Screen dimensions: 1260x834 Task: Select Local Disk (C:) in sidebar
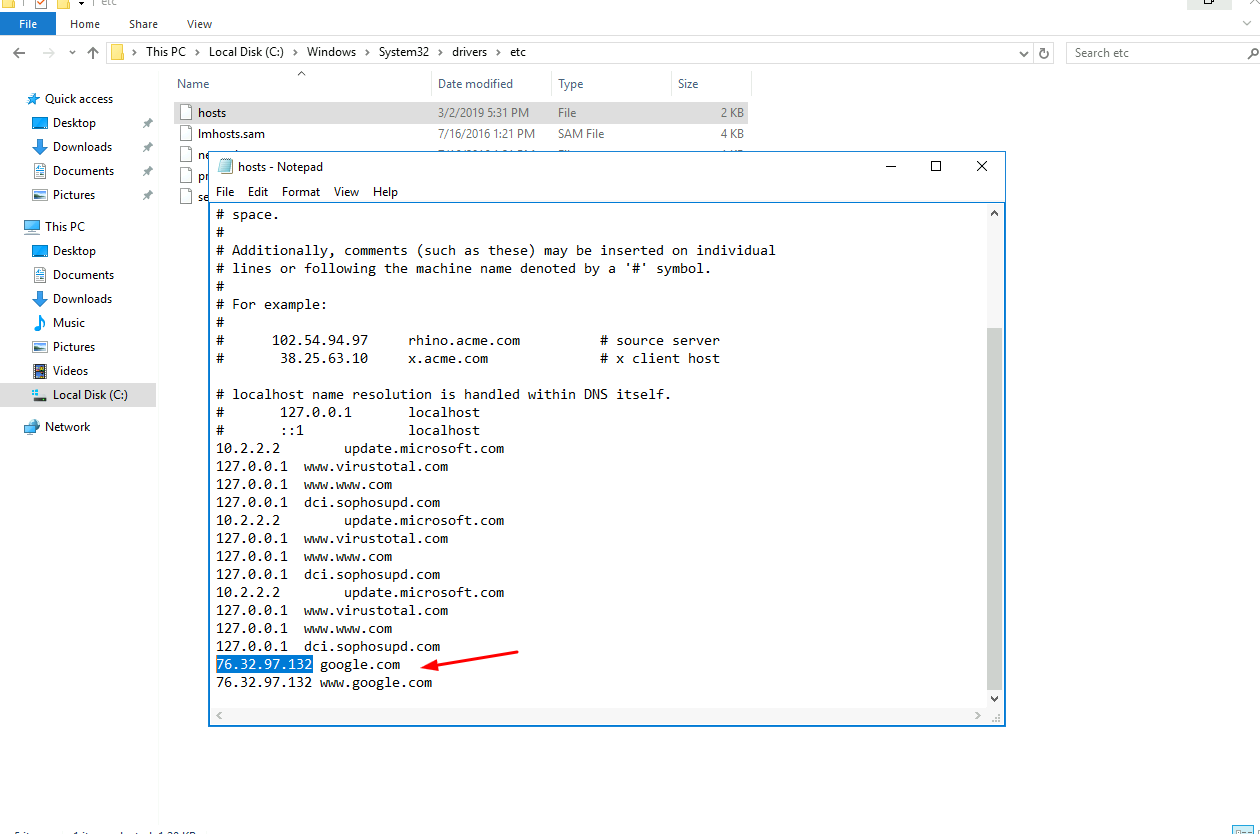click(x=89, y=395)
